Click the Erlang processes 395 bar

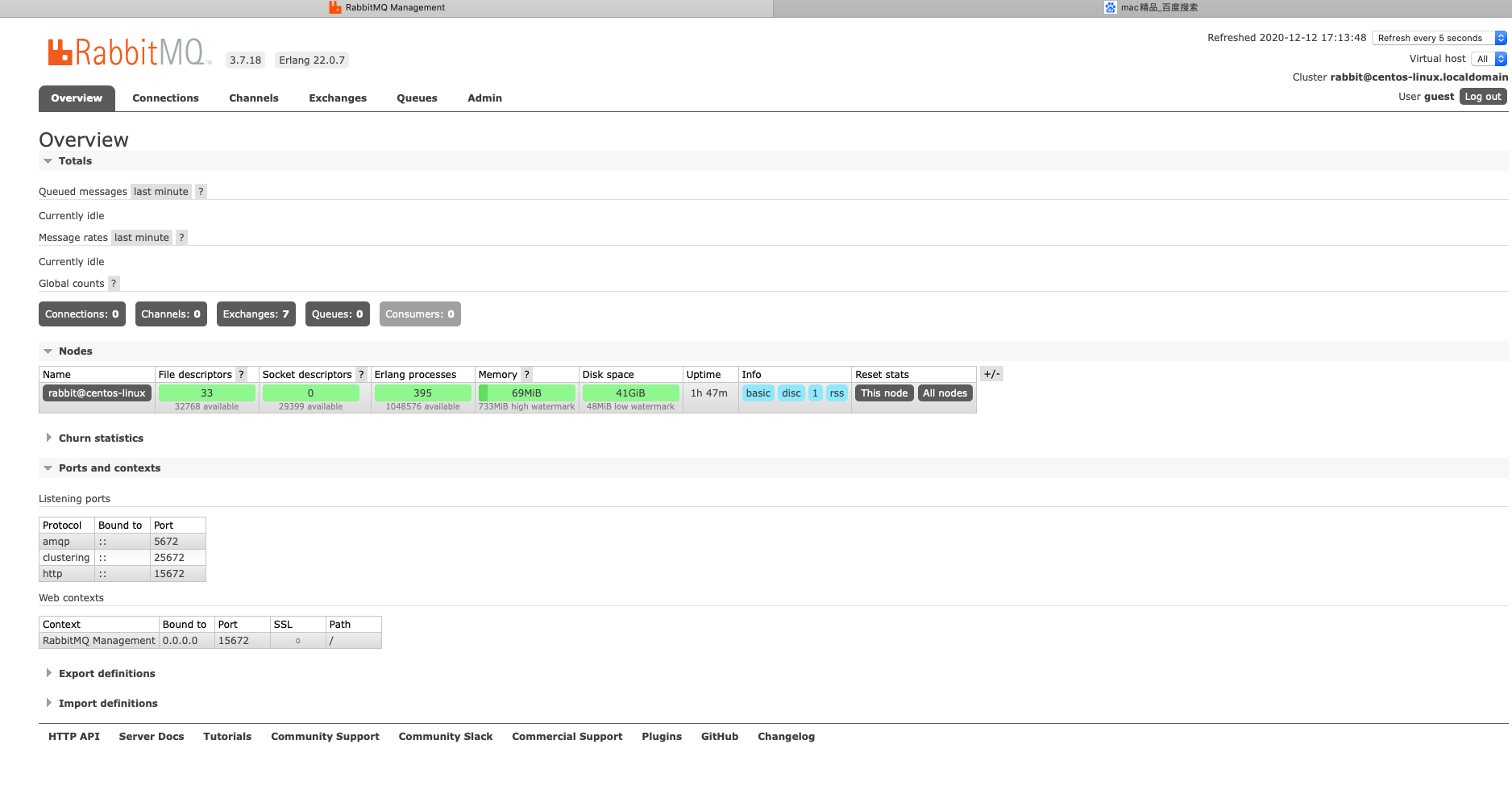[423, 393]
